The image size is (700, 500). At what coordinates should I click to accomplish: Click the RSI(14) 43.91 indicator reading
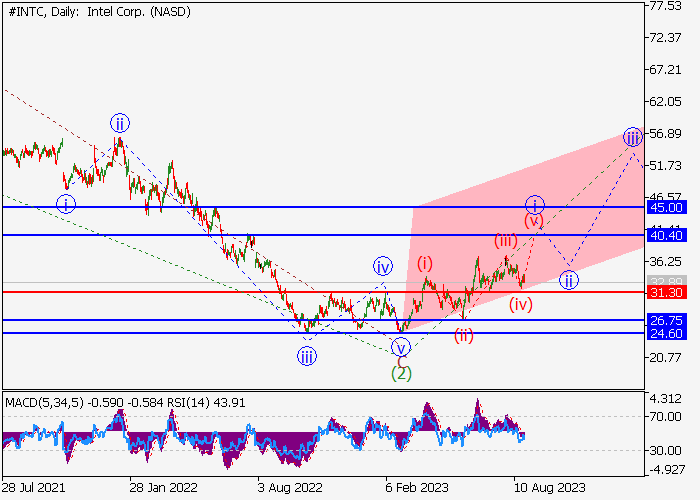206,403
